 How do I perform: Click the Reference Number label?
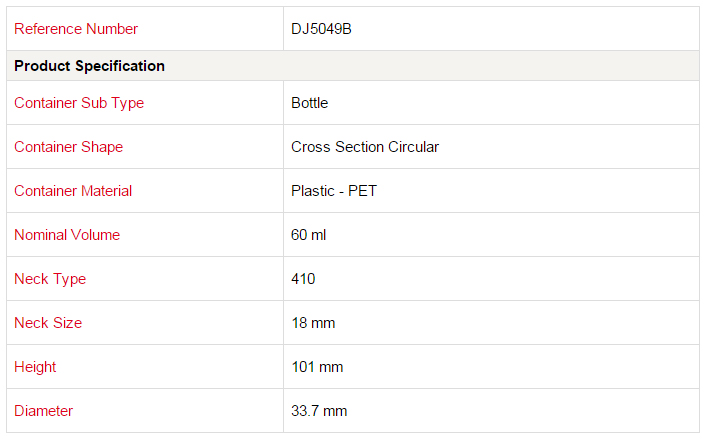pyautogui.click(x=76, y=29)
